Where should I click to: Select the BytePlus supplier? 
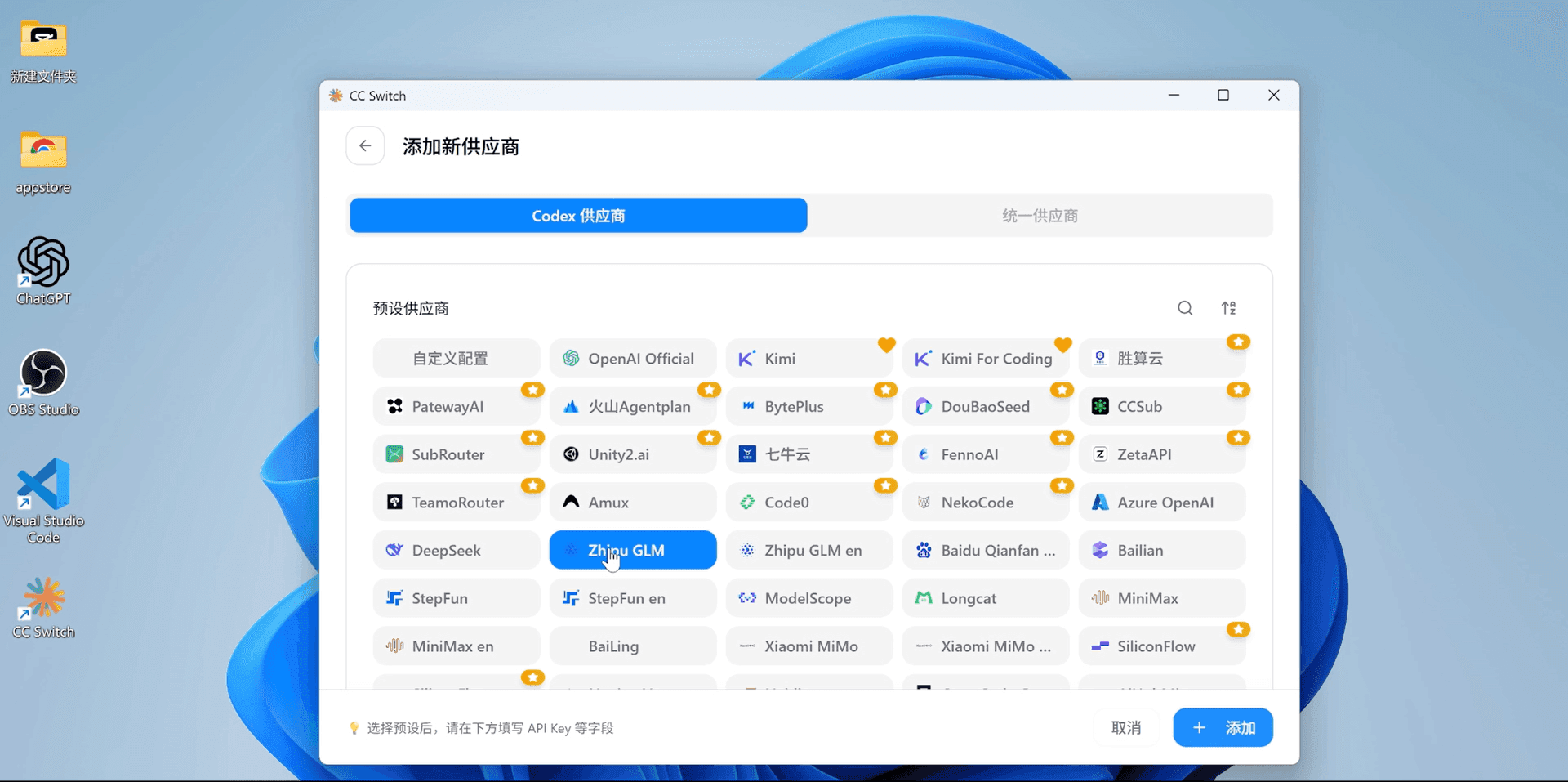809,407
